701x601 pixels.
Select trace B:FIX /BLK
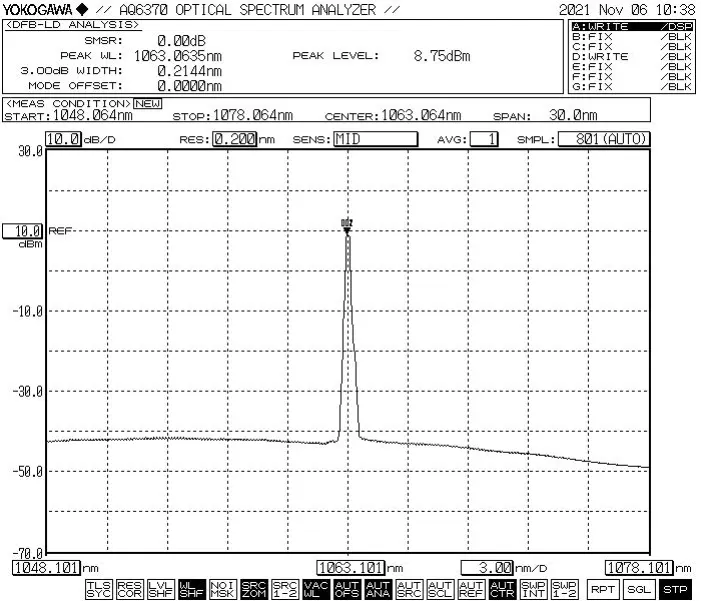coord(632,37)
